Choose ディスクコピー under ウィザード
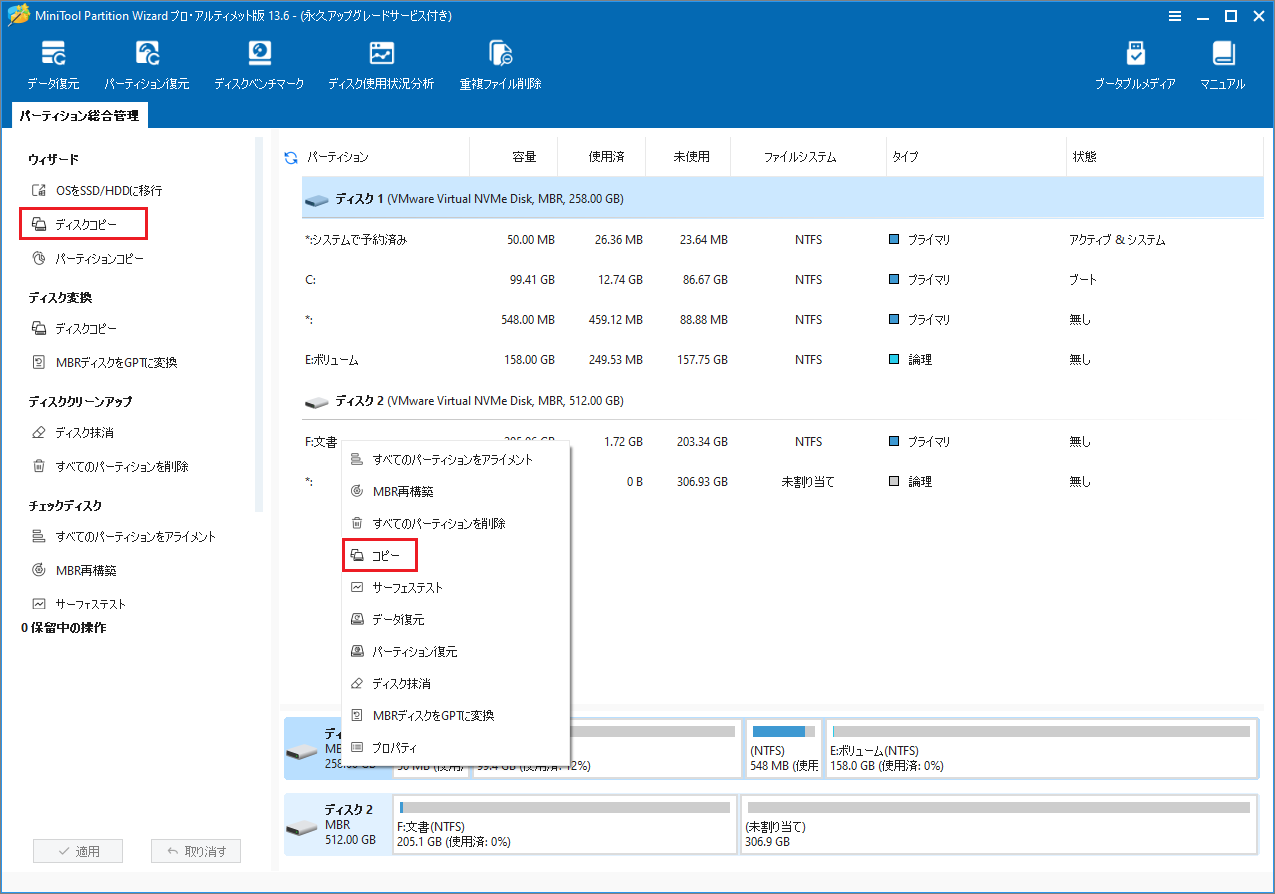1275x894 pixels. click(85, 224)
